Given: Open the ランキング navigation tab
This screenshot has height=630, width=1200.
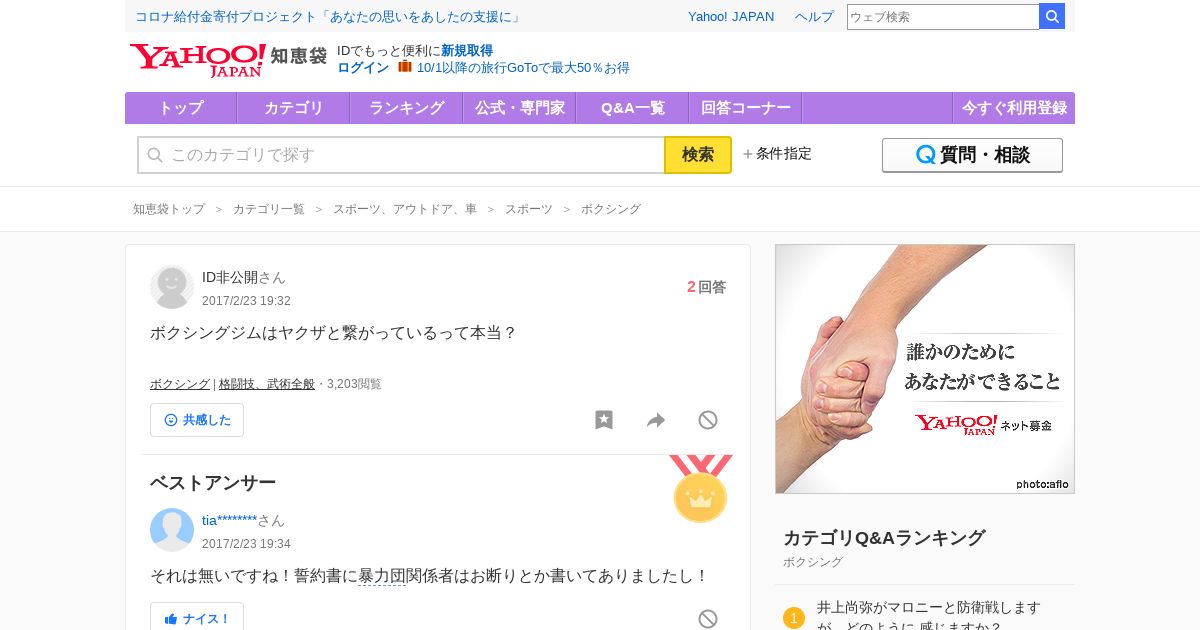Looking at the screenshot, I should click(x=407, y=108).
